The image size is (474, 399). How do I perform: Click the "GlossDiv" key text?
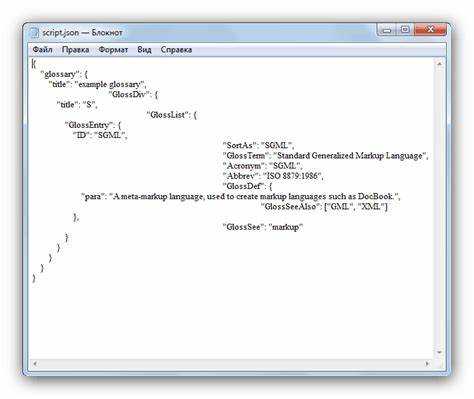click(x=129, y=94)
